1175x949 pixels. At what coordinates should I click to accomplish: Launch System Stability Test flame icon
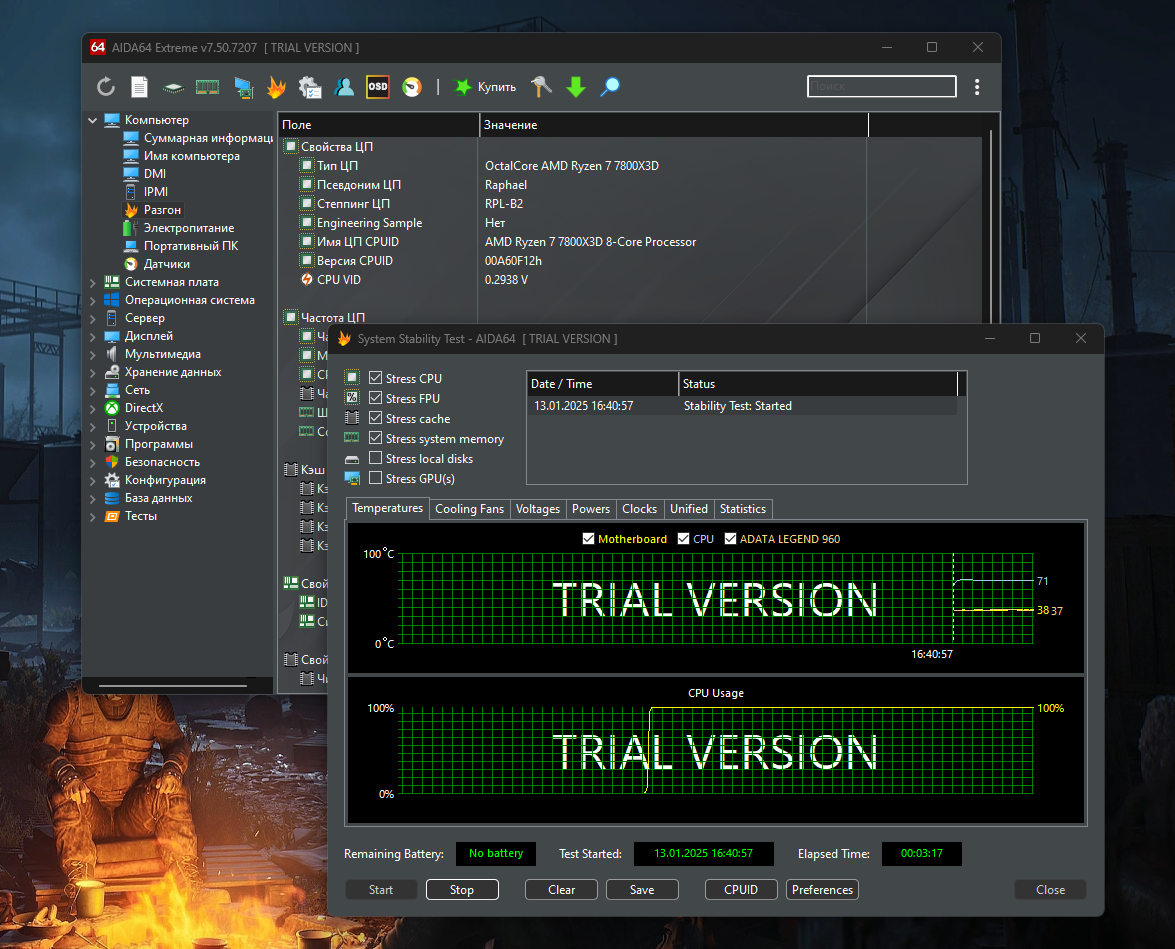276,88
